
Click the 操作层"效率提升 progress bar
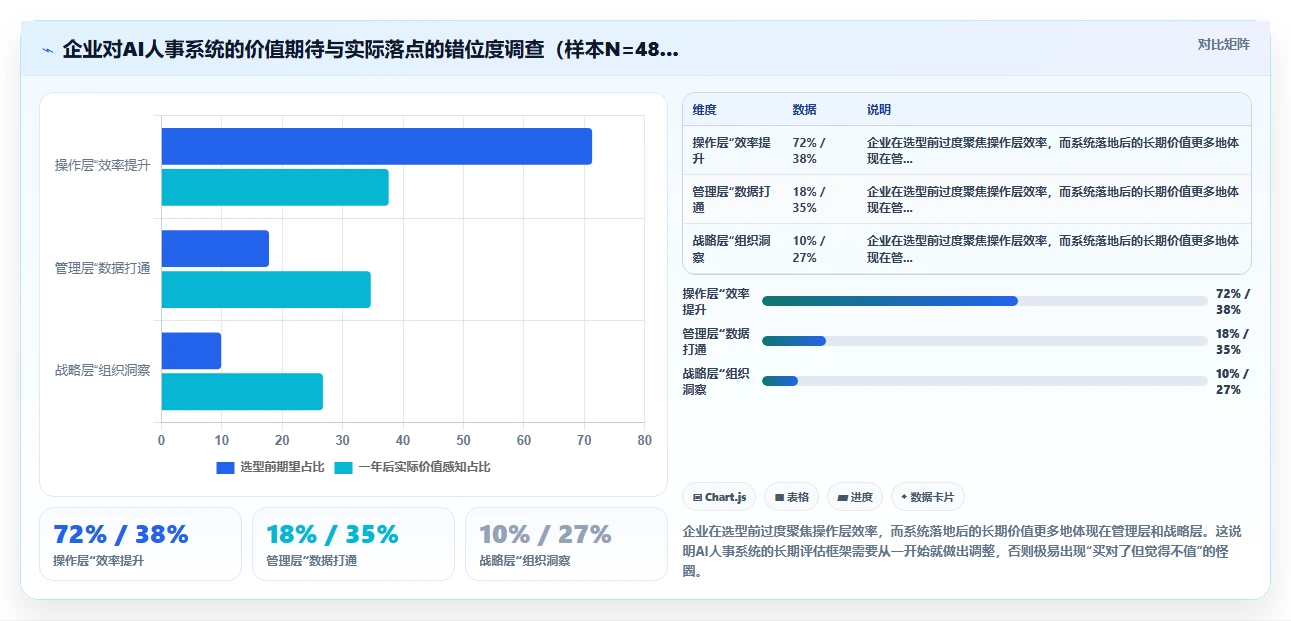click(985, 301)
